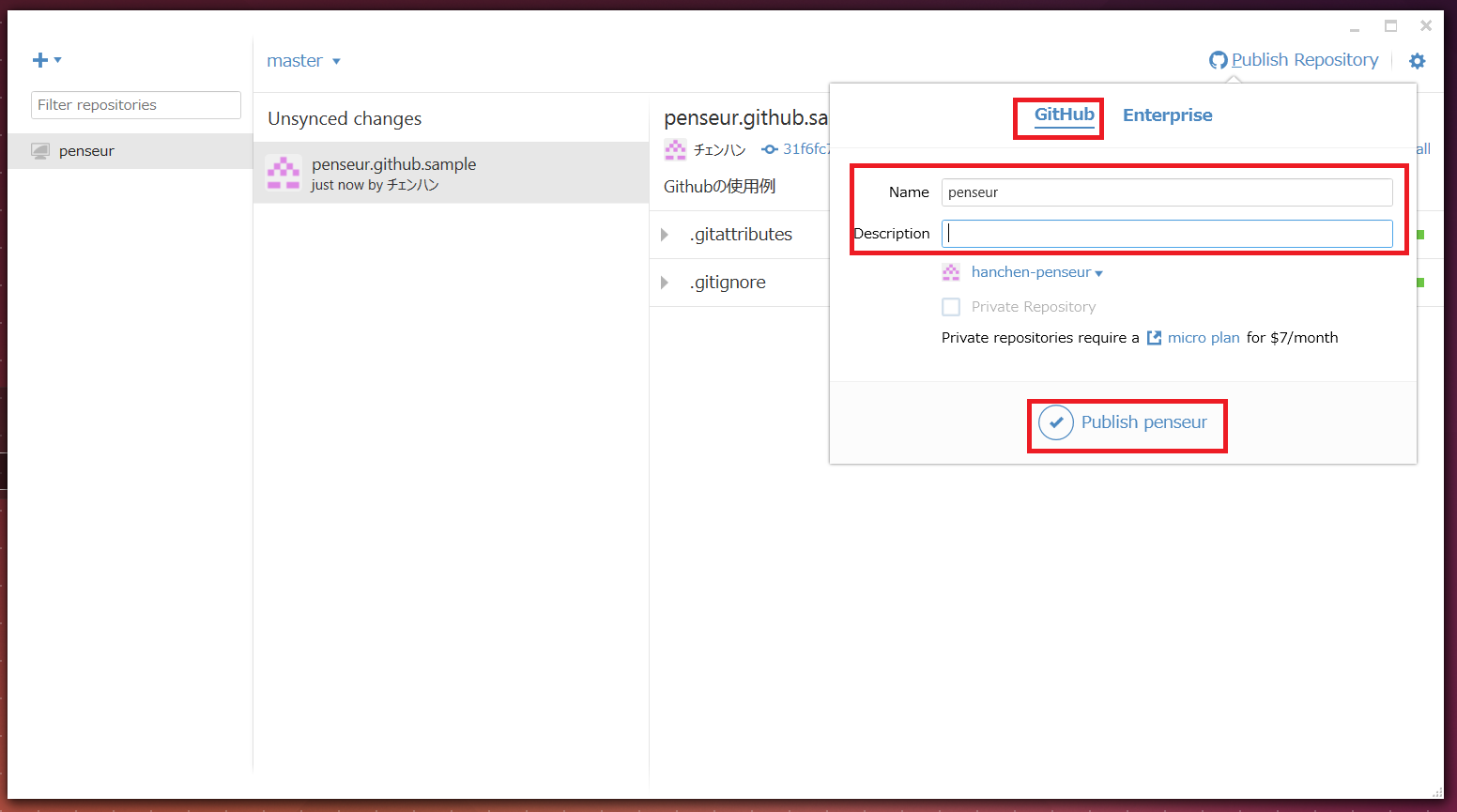
Task: Click the author avatar next to チェンハン
Action: click(675, 149)
